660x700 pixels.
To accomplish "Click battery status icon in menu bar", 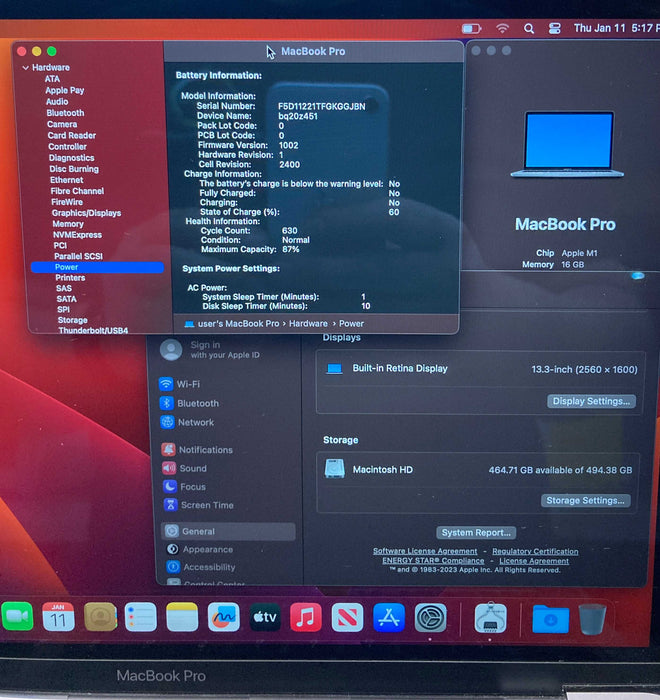I will [471, 29].
